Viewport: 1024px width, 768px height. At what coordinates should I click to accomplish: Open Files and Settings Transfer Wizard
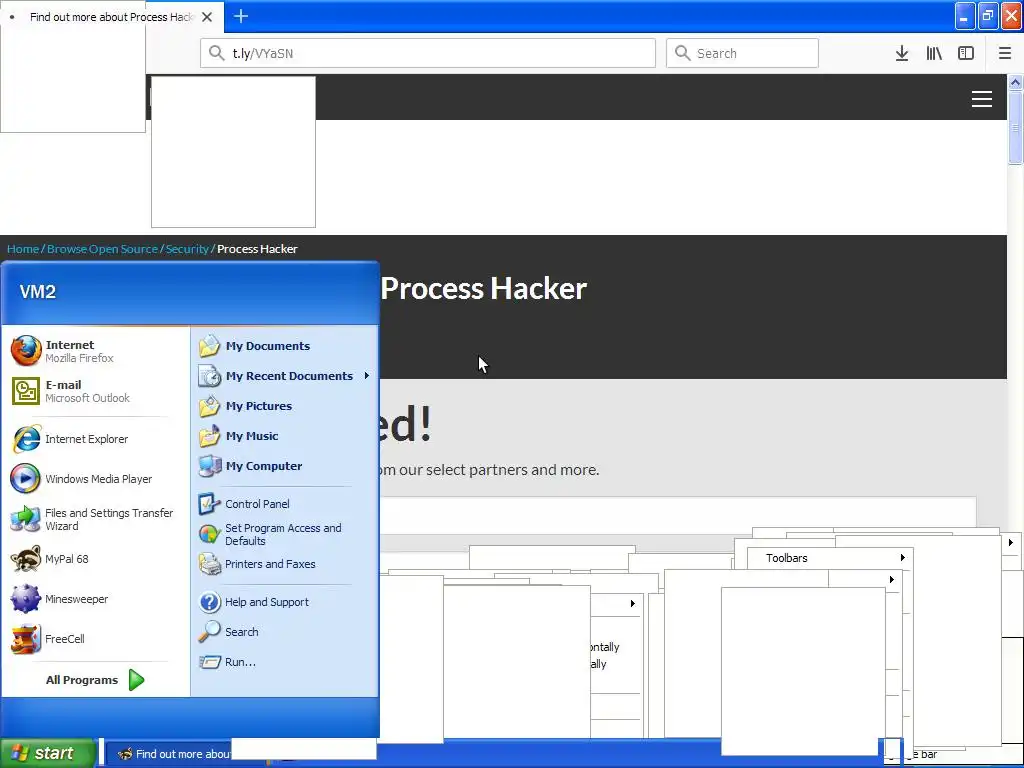93,519
